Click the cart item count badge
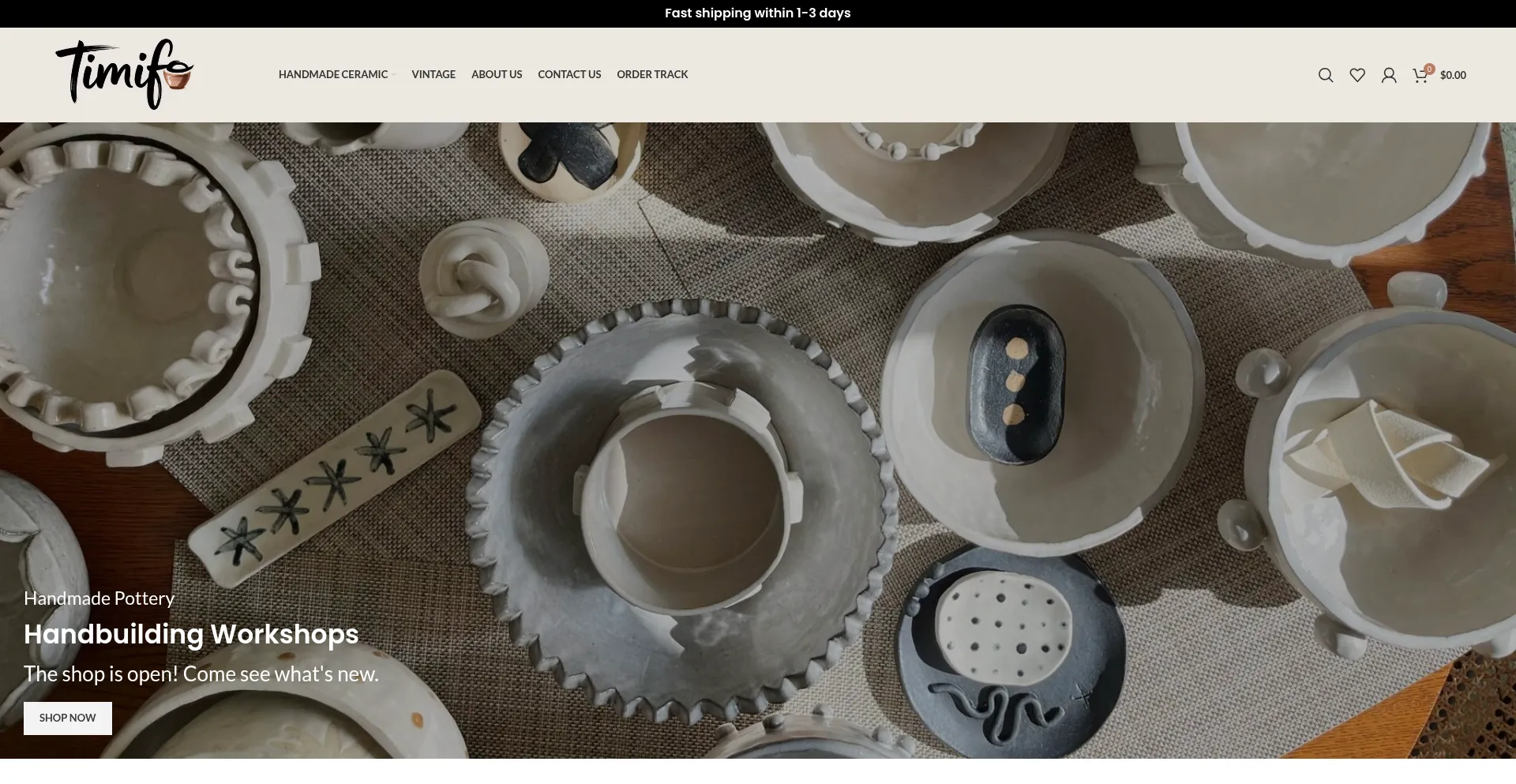This screenshot has width=1516, height=784. [1429, 69]
